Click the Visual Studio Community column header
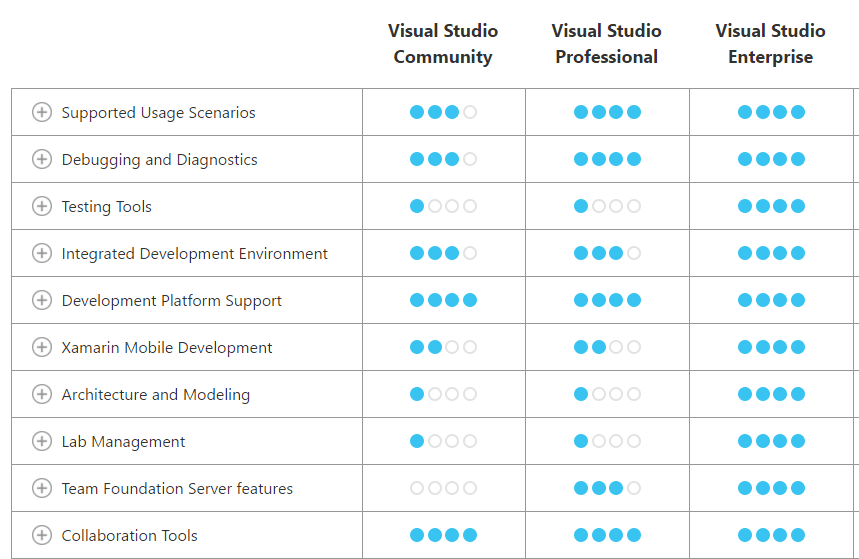The width and height of the screenshot is (859, 559). click(x=443, y=44)
